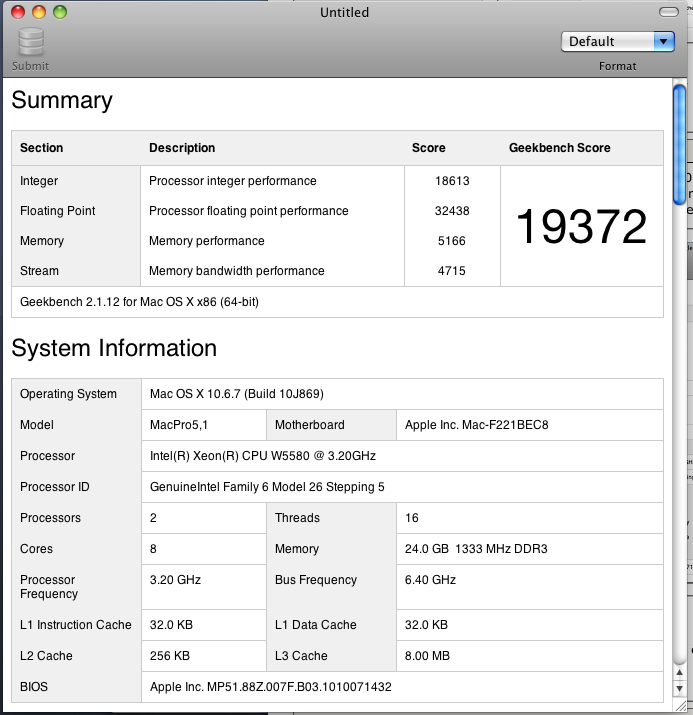Click the Intel Xeon W5580 processor value
The height and width of the screenshot is (715, 693).
[x=263, y=456]
